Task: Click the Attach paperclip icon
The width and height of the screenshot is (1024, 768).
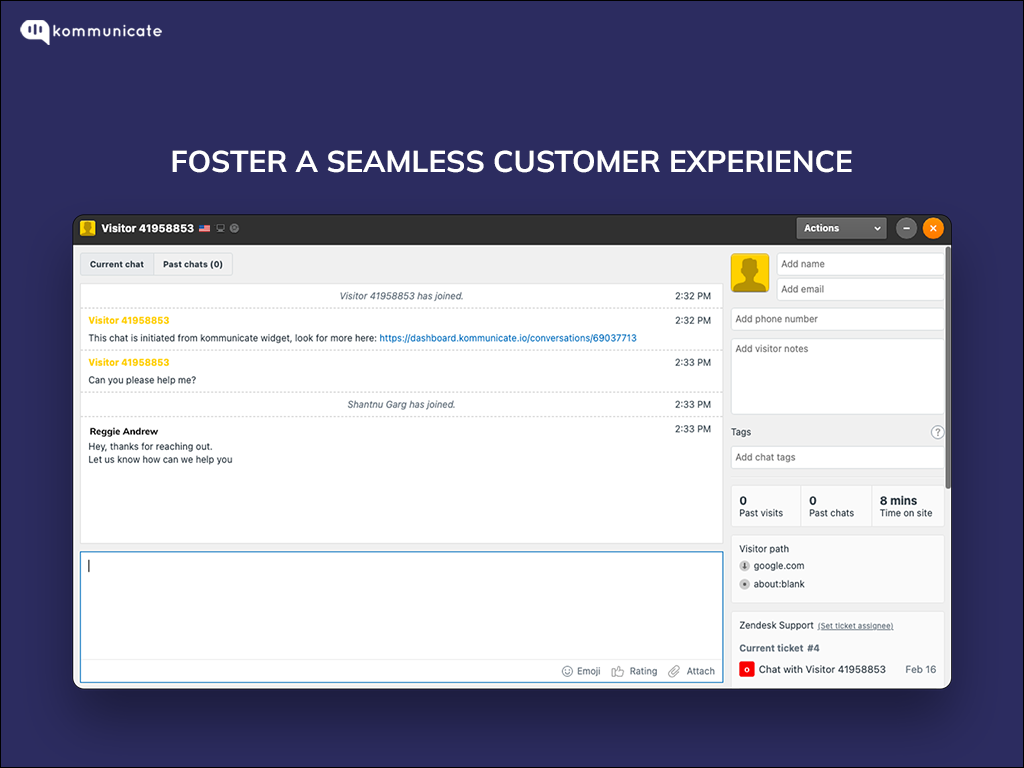Action: [x=675, y=671]
